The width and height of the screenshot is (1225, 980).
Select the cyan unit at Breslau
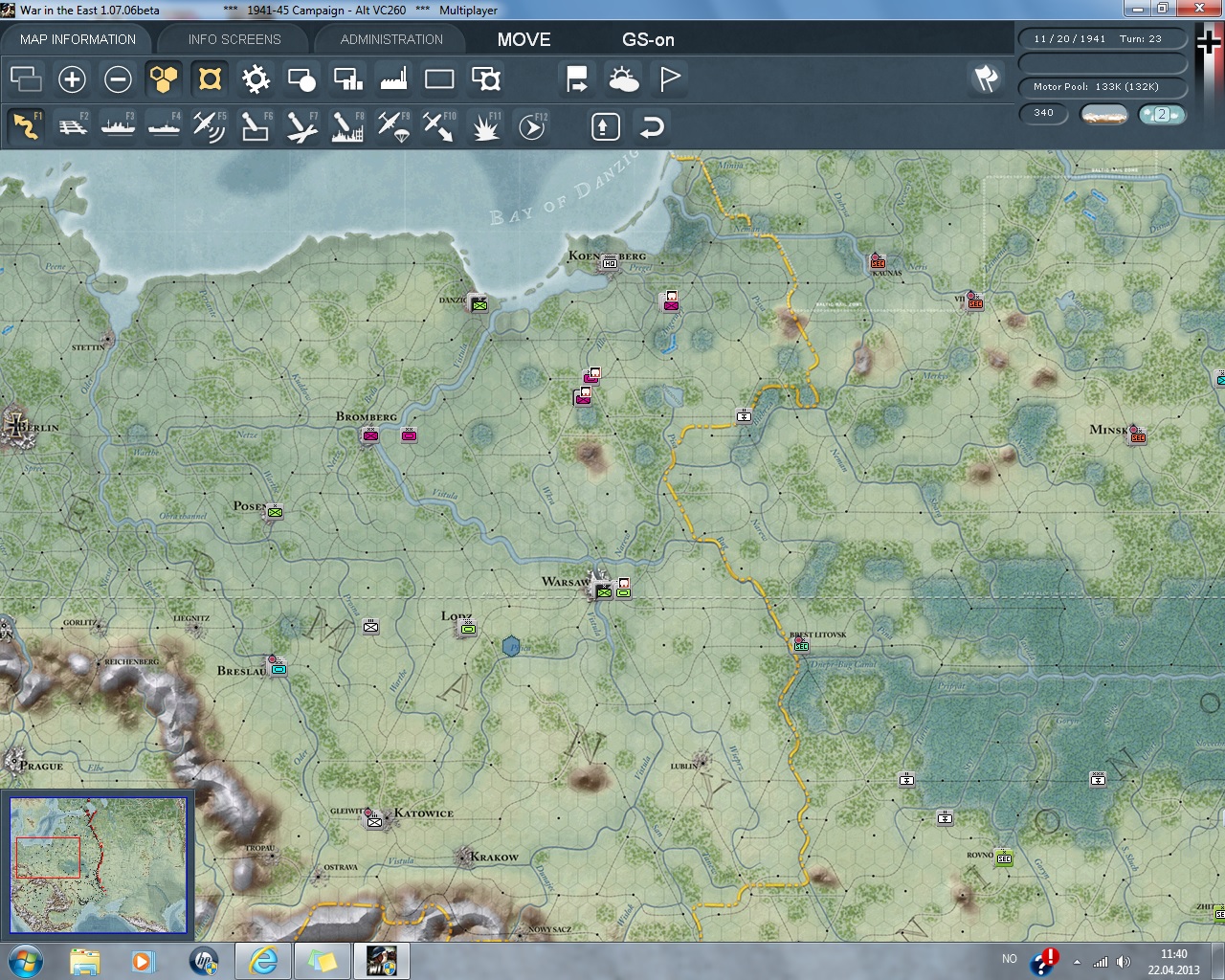click(x=278, y=667)
